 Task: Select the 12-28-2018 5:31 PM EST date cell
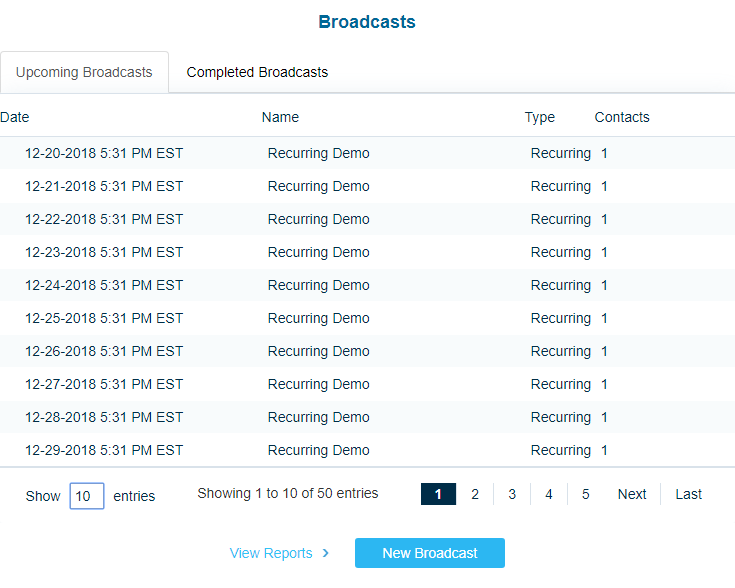[x=104, y=417]
